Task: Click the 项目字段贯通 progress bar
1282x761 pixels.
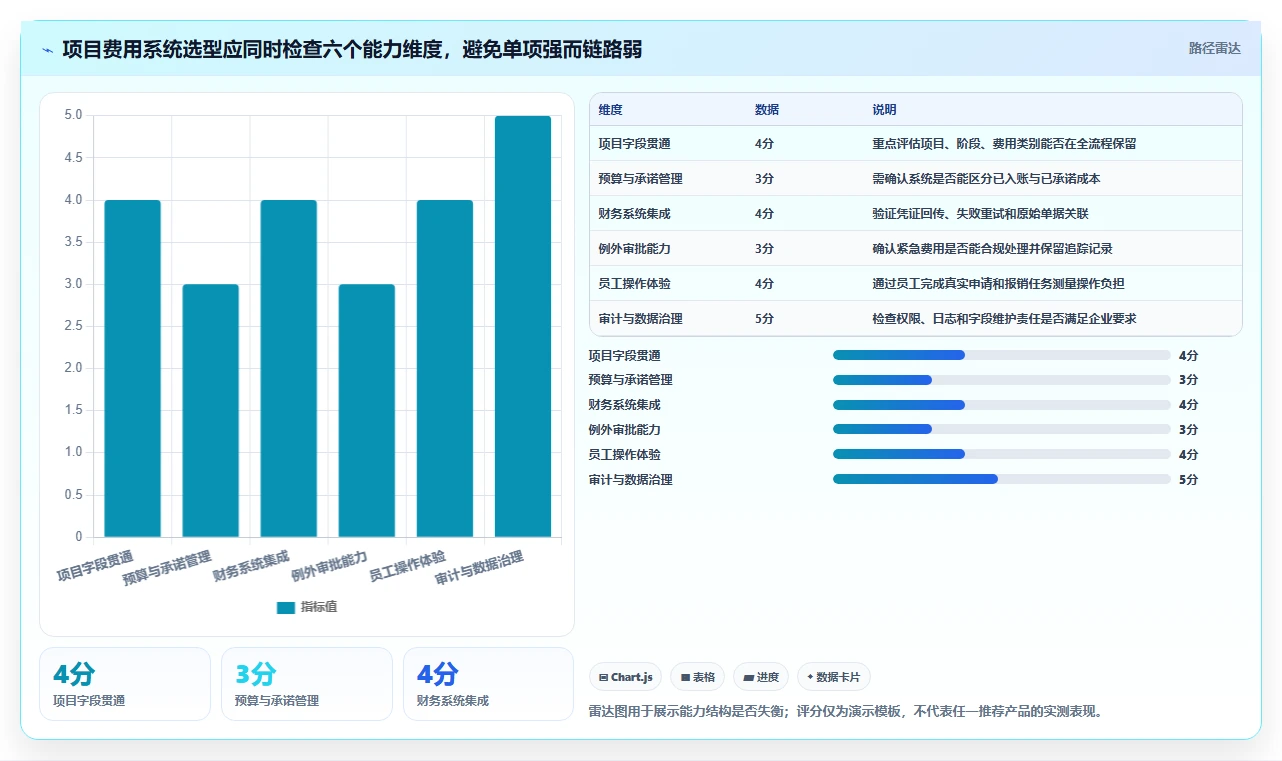Action: (1001, 355)
